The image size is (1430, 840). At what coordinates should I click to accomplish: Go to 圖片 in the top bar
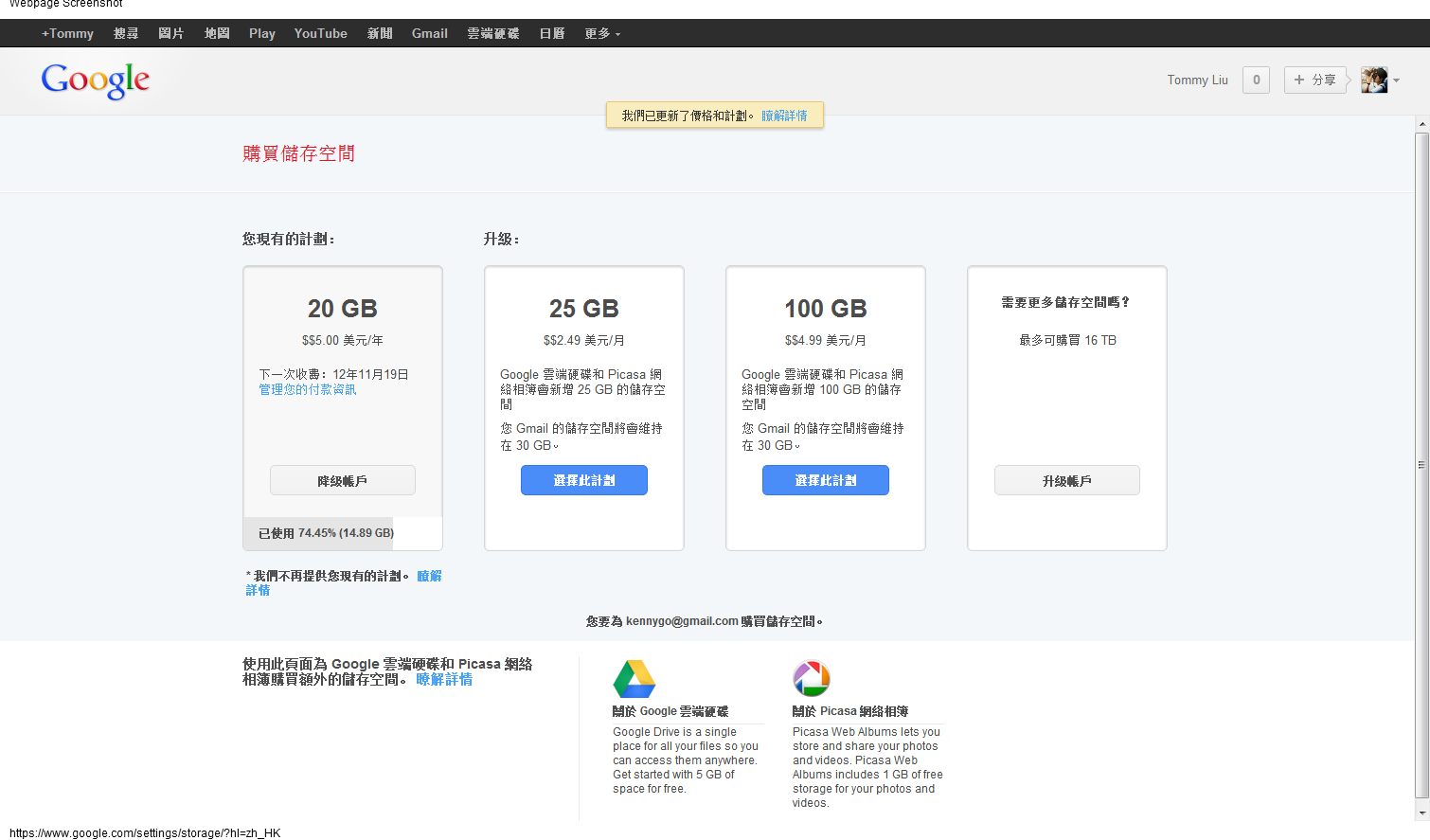171,33
